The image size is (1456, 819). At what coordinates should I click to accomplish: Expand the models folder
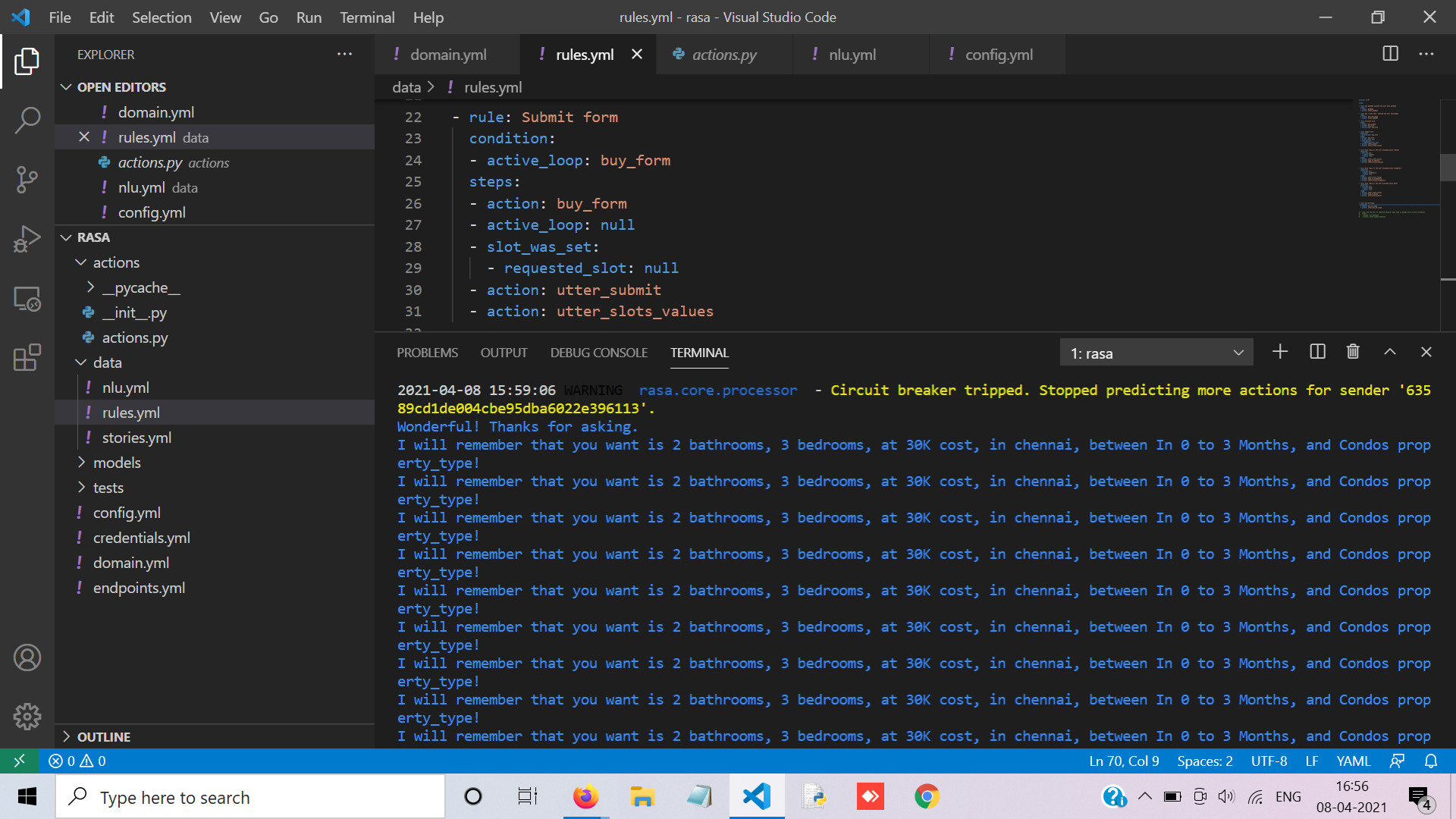point(117,463)
